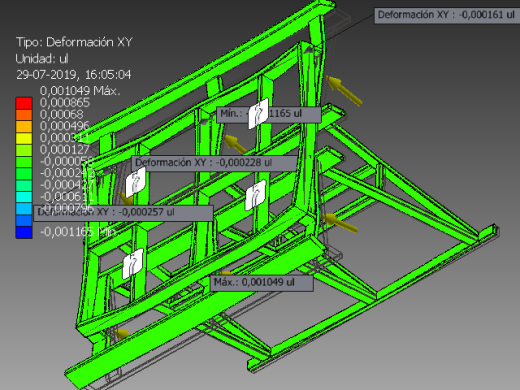The image size is (520, 390).
Task: Pick the constraint glyph right of the -0,000257 label
Action: pyautogui.click(x=256, y=195)
